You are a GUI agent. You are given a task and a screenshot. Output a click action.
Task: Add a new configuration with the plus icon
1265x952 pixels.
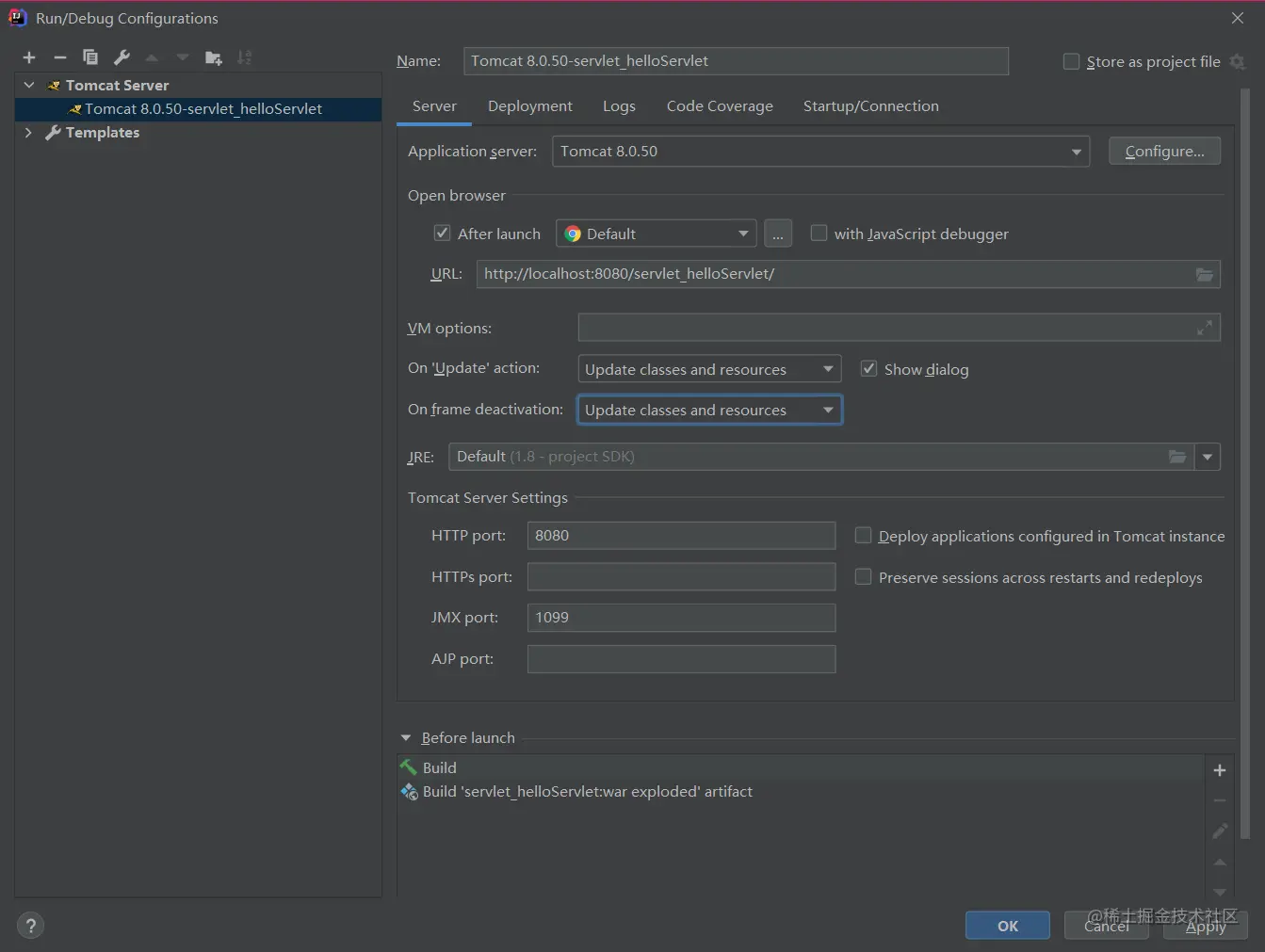(x=29, y=57)
